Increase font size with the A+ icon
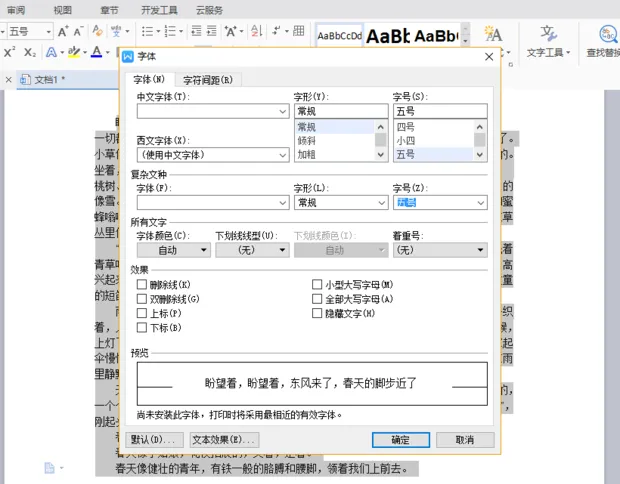 pos(63,31)
